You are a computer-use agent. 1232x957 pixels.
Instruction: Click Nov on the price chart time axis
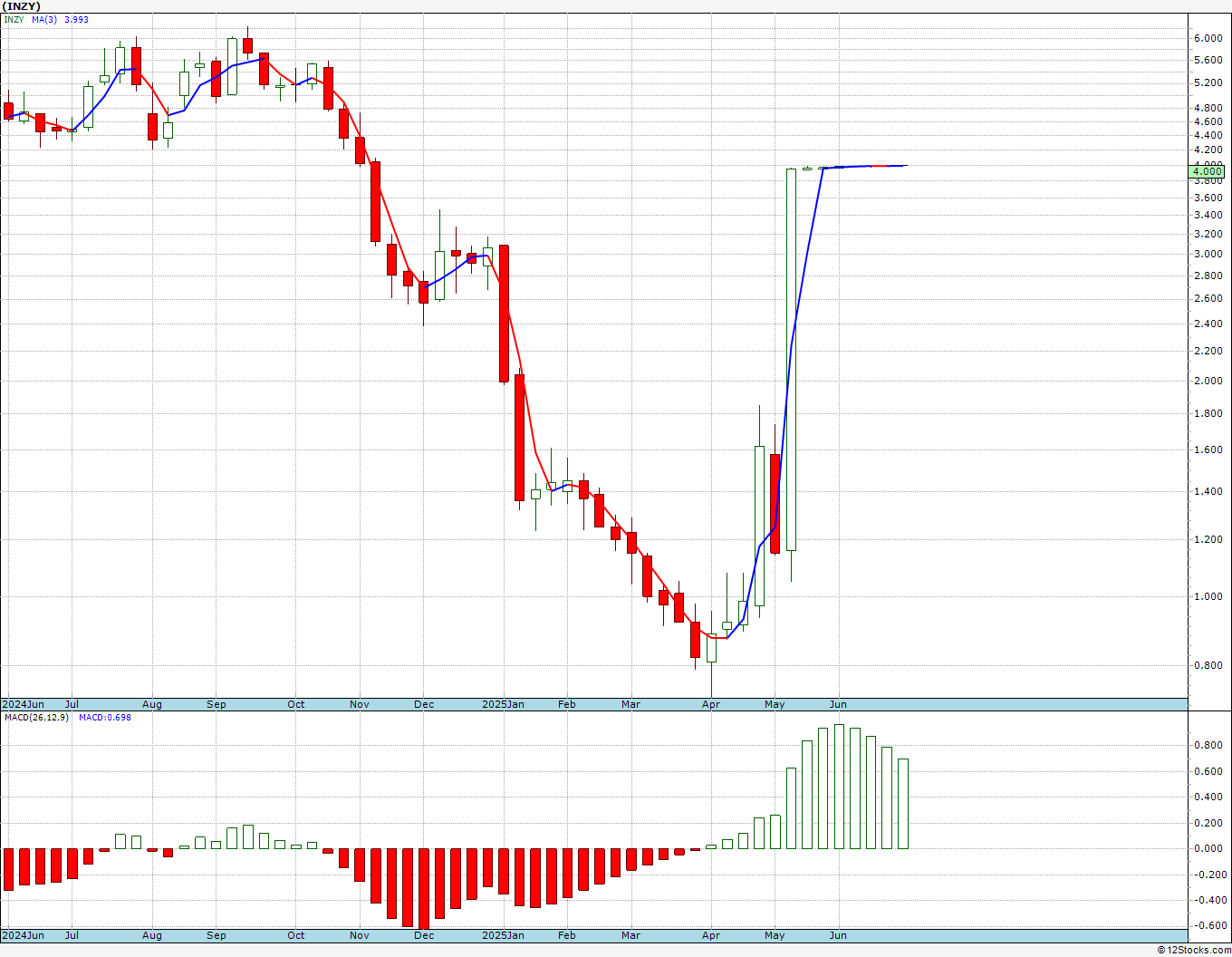click(360, 704)
